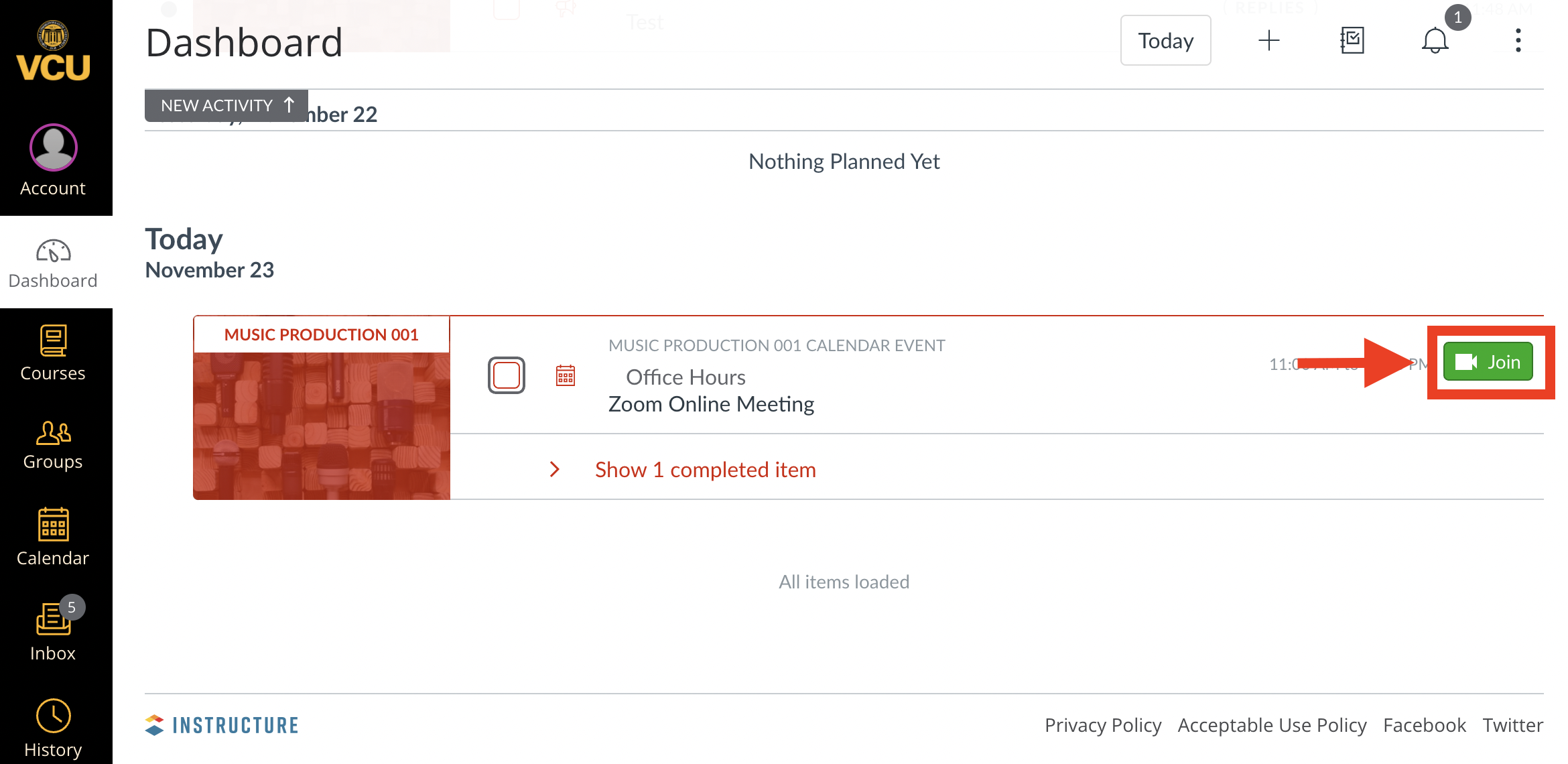The image size is (1568, 764).
Task: Open the Privacy Policy footer link
Action: pos(1102,725)
